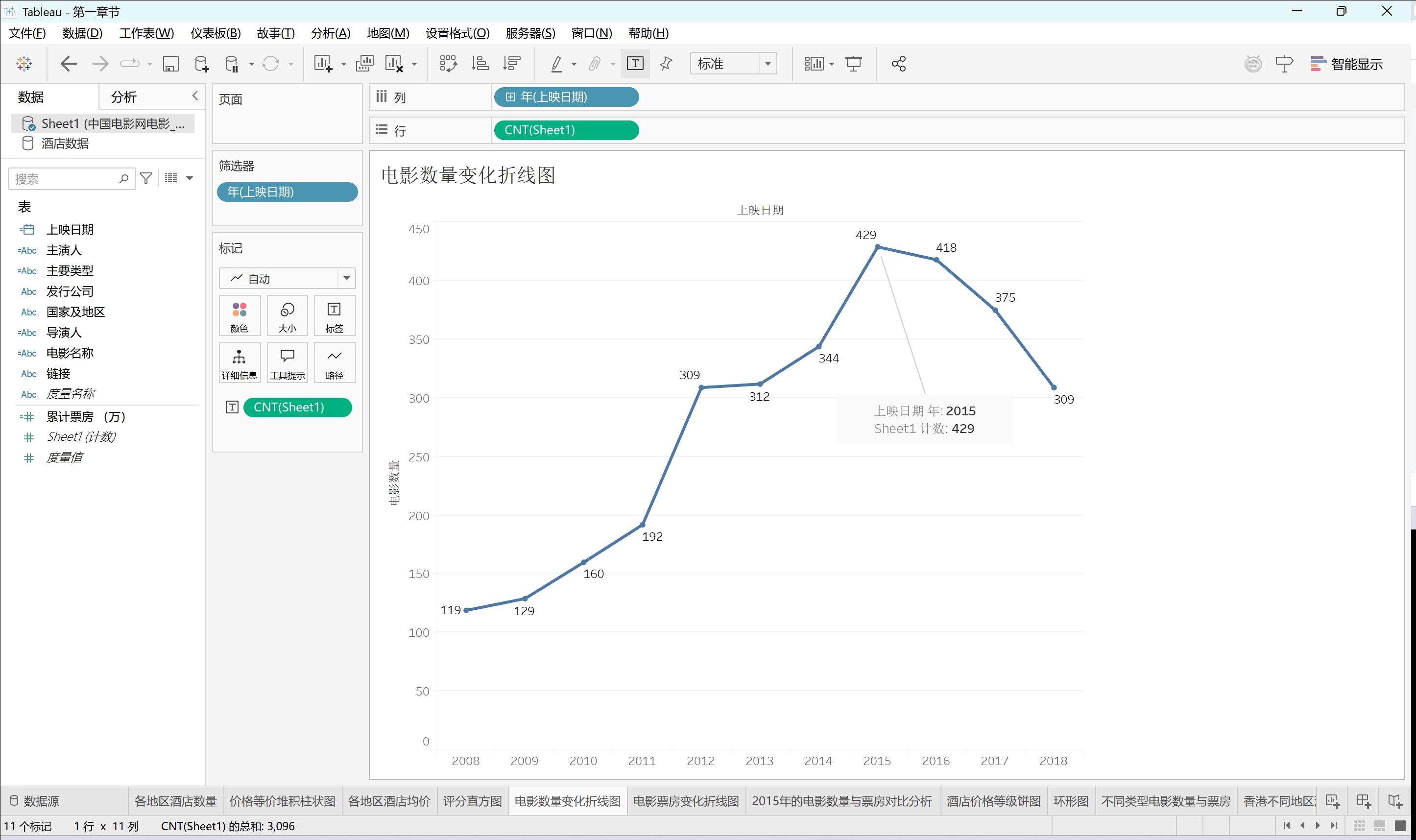This screenshot has height=840, width=1416.
Task: Toggle the show mark labels button
Action: (x=635, y=63)
